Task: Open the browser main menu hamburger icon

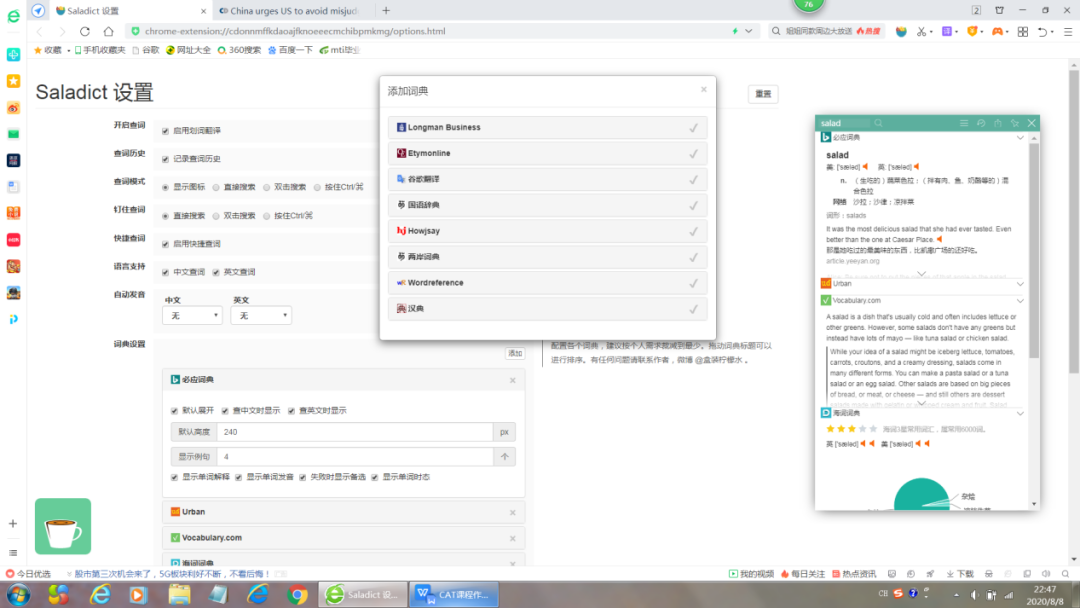Action: (1068, 31)
